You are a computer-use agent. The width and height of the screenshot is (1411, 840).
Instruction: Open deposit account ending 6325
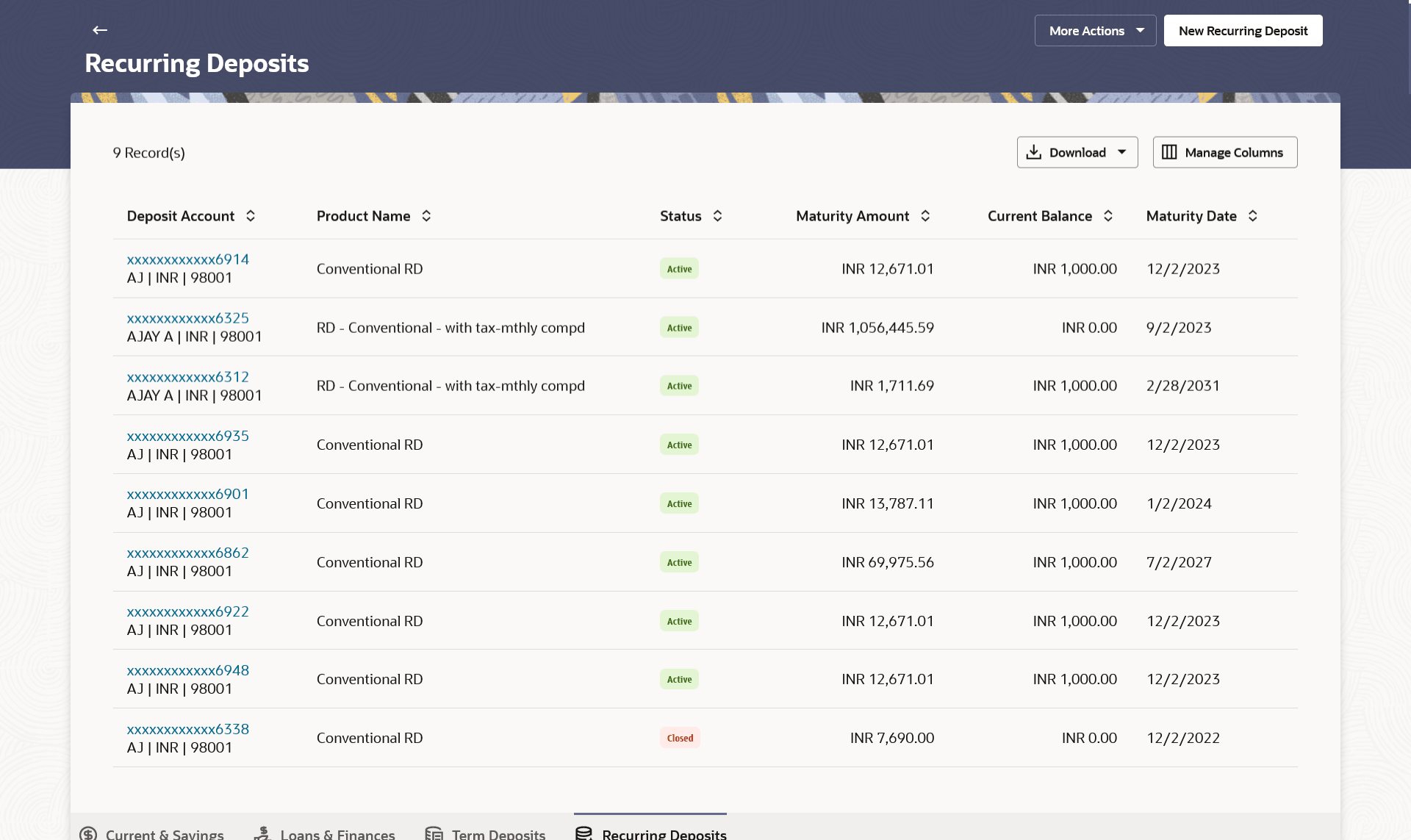coord(187,318)
